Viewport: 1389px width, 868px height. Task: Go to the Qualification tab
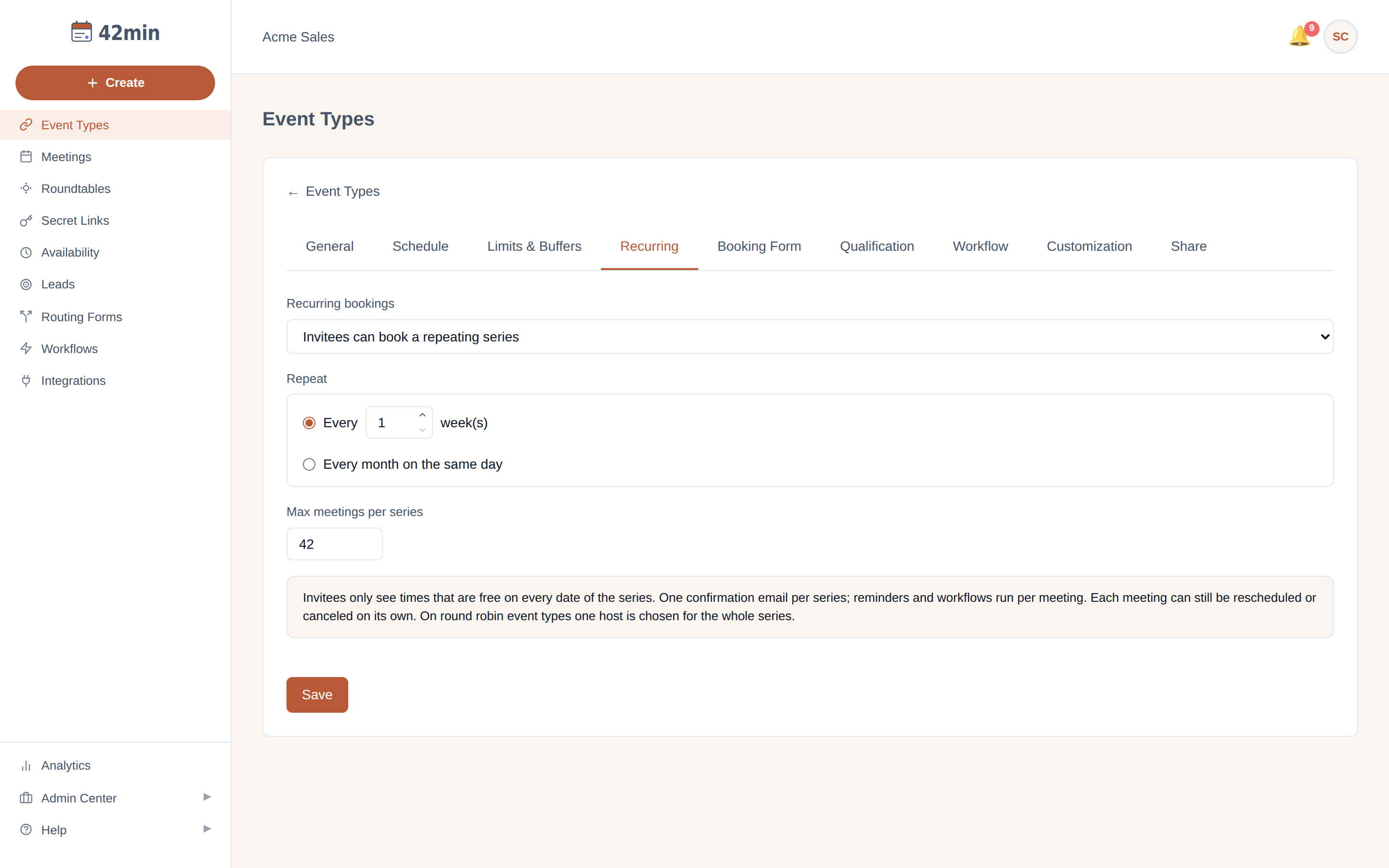pyautogui.click(x=876, y=246)
